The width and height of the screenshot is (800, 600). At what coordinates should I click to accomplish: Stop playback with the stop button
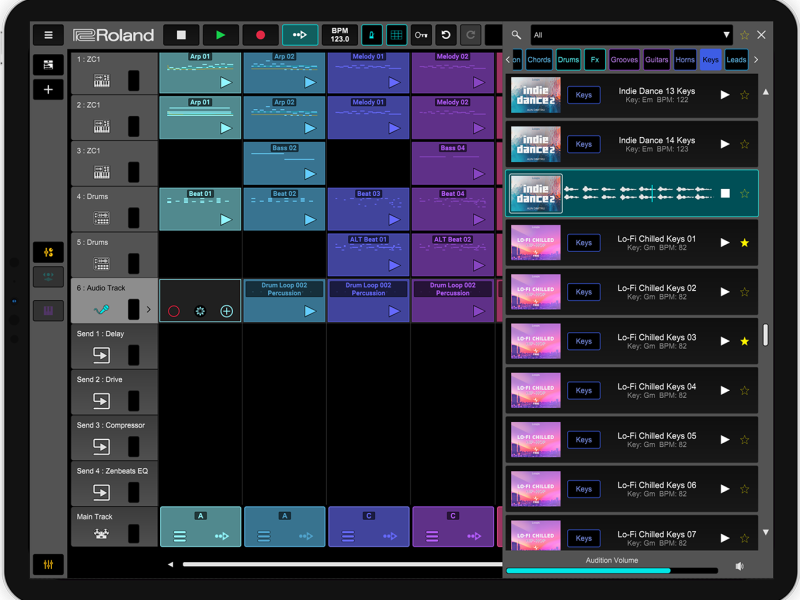tap(181, 35)
